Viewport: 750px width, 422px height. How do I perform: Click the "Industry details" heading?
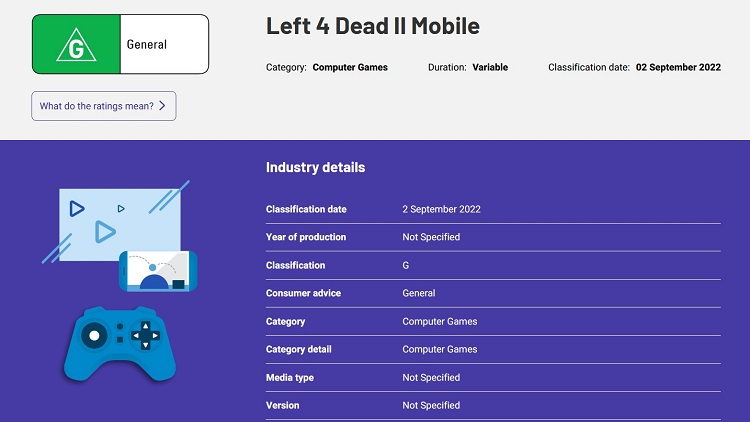(315, 167)
